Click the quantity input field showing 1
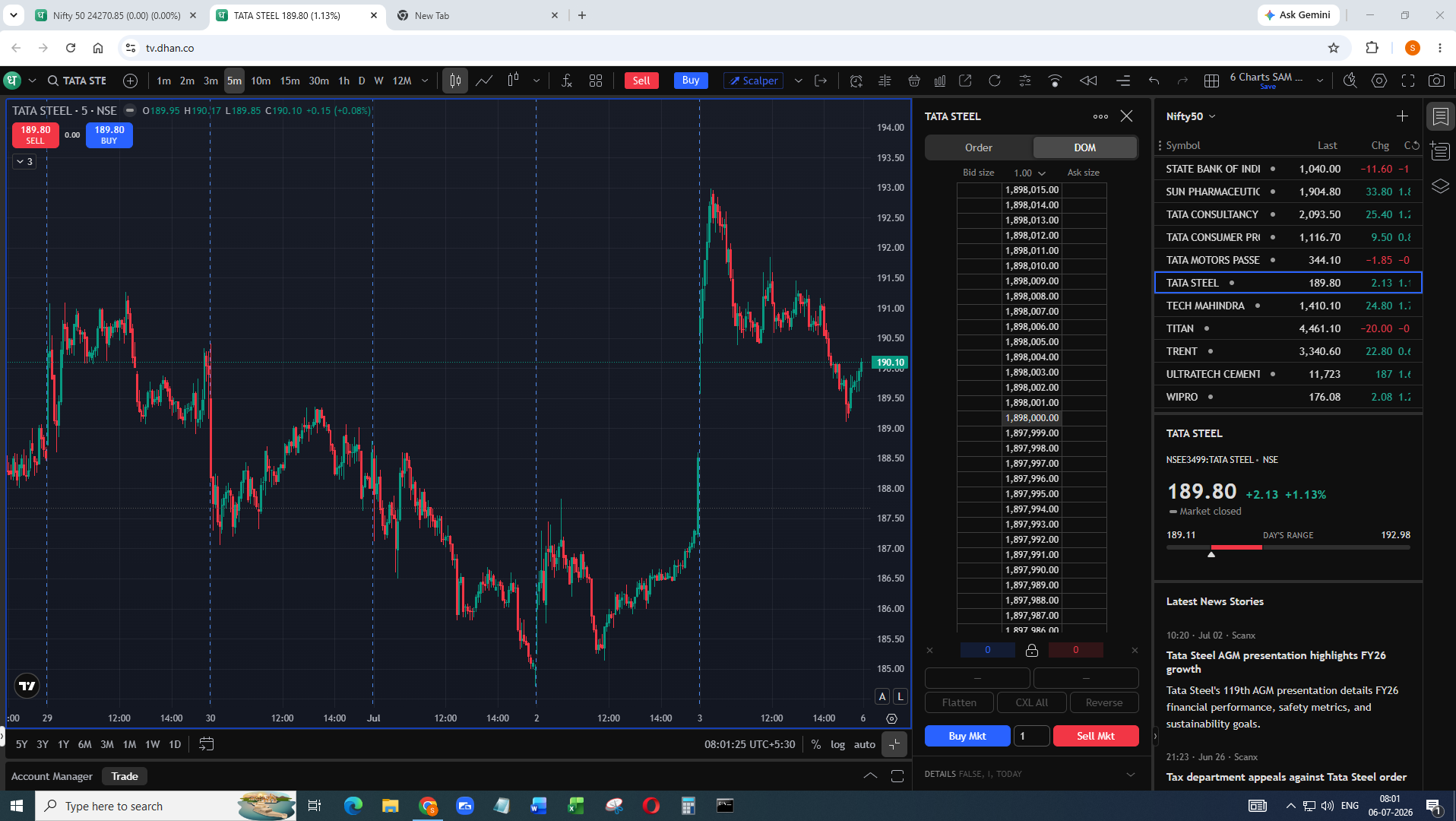The width and height of the screenshot is (1456, 821). [x=1031, y=736]
